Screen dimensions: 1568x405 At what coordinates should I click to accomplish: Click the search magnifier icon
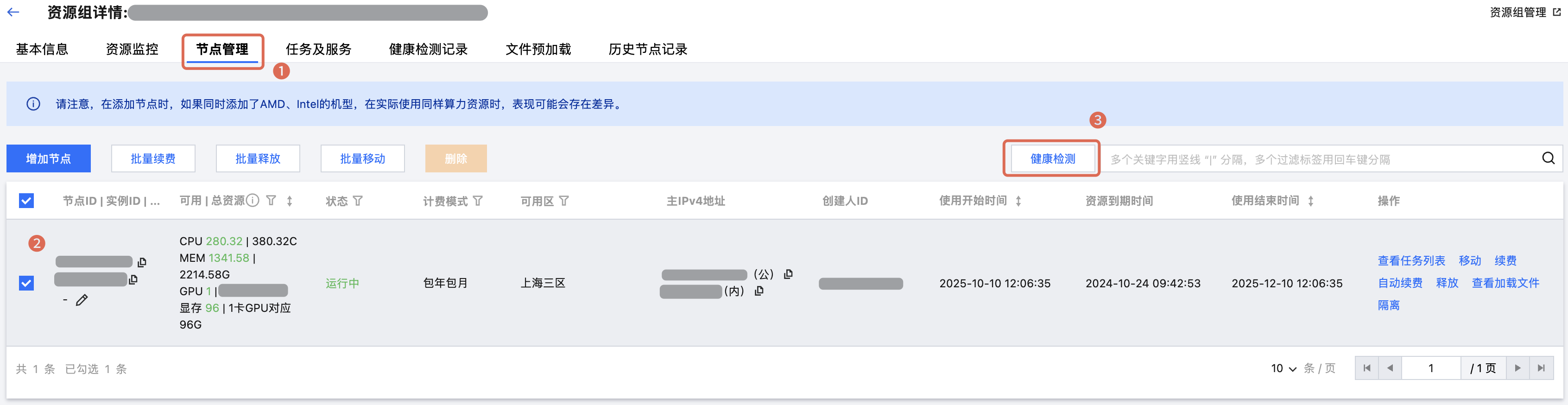tap(1548, 158)
